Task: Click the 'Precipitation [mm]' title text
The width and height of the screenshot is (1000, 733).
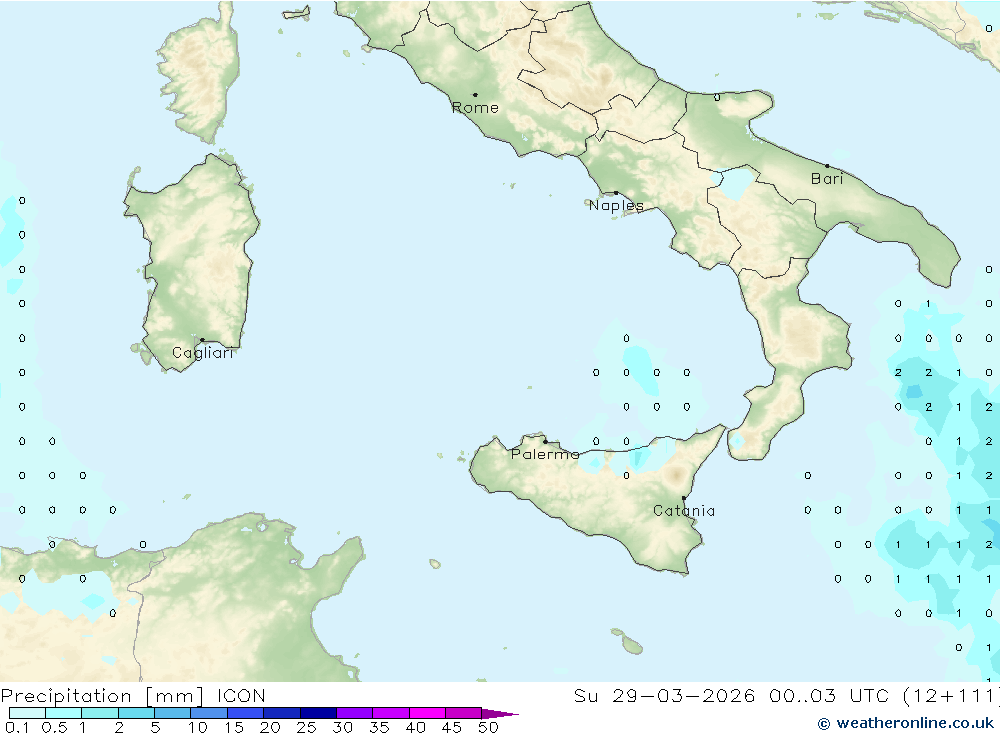Action: tap(102, 696)
